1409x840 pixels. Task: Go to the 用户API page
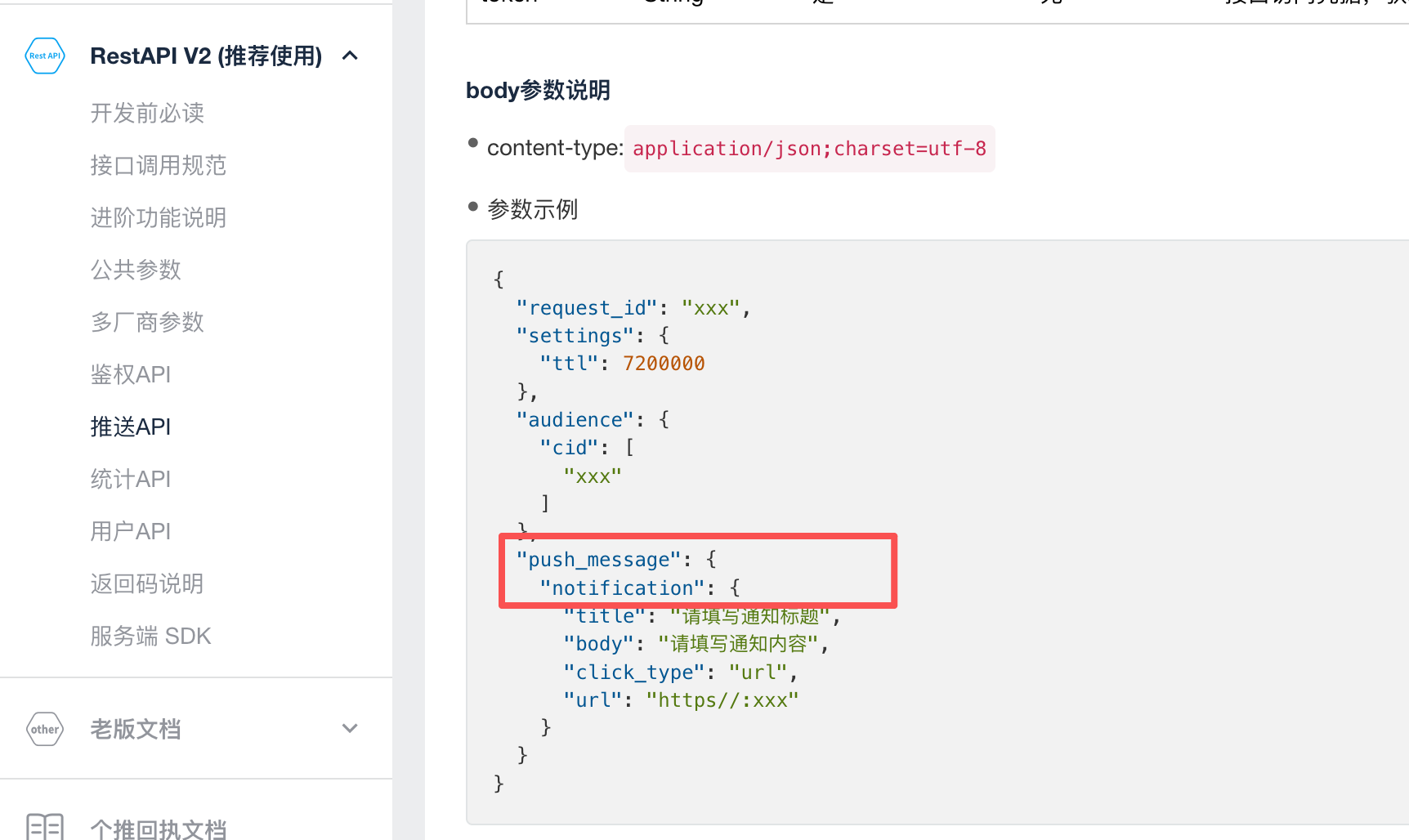coord(131,531)
